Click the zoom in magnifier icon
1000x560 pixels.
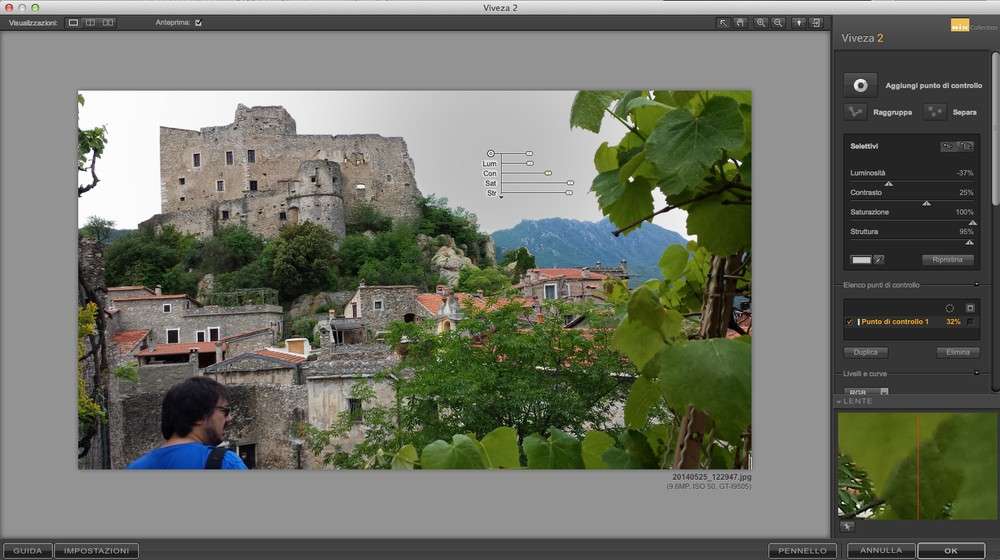(x=761, y=22)
